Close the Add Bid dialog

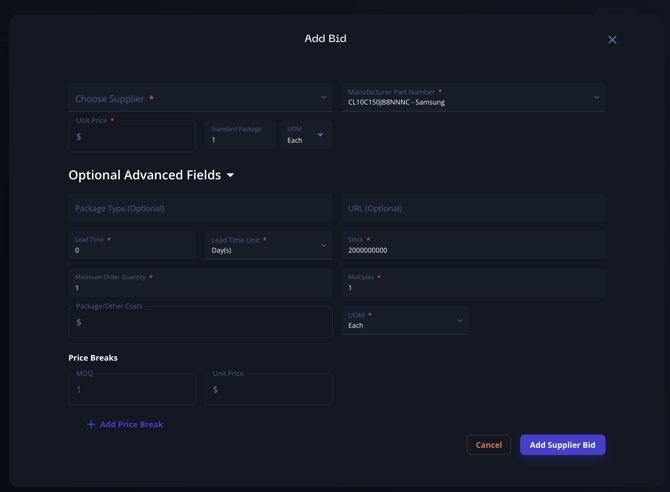tap(612, 40)
